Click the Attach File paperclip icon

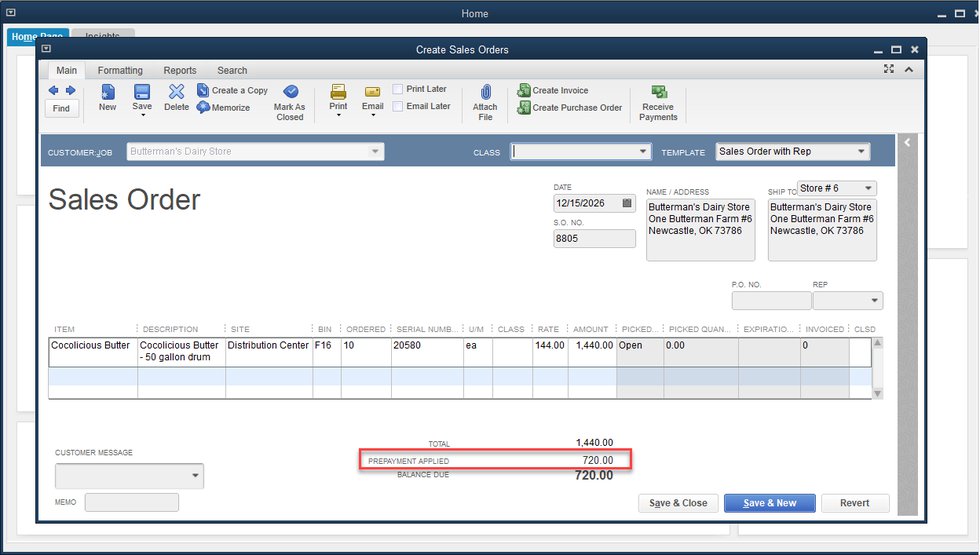(485, 92)
